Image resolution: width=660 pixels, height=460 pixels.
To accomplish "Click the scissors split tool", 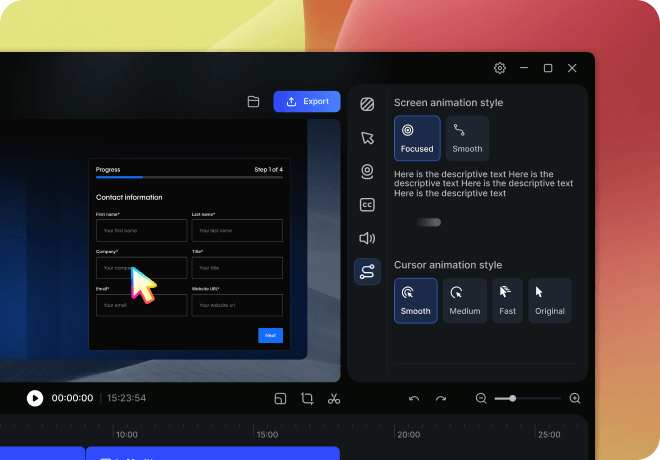I will click(x=334, y=398).
